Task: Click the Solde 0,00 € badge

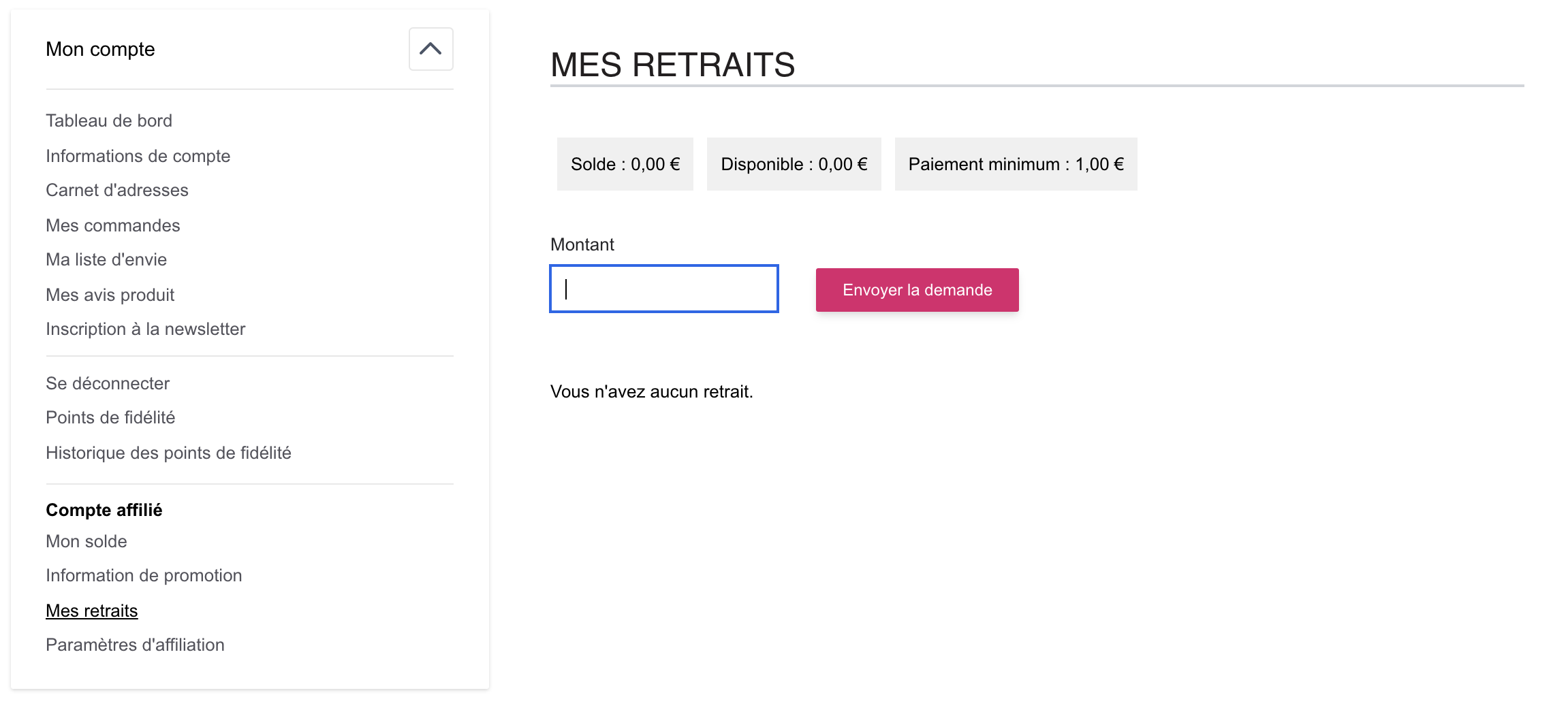Action: (625, 164)
